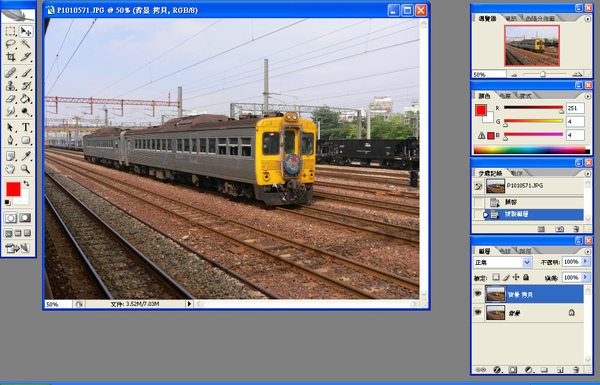The height and width of the screenshot is (385, 600).
Task: Switch to the Styles tab
Action: [x=525, y=96]
